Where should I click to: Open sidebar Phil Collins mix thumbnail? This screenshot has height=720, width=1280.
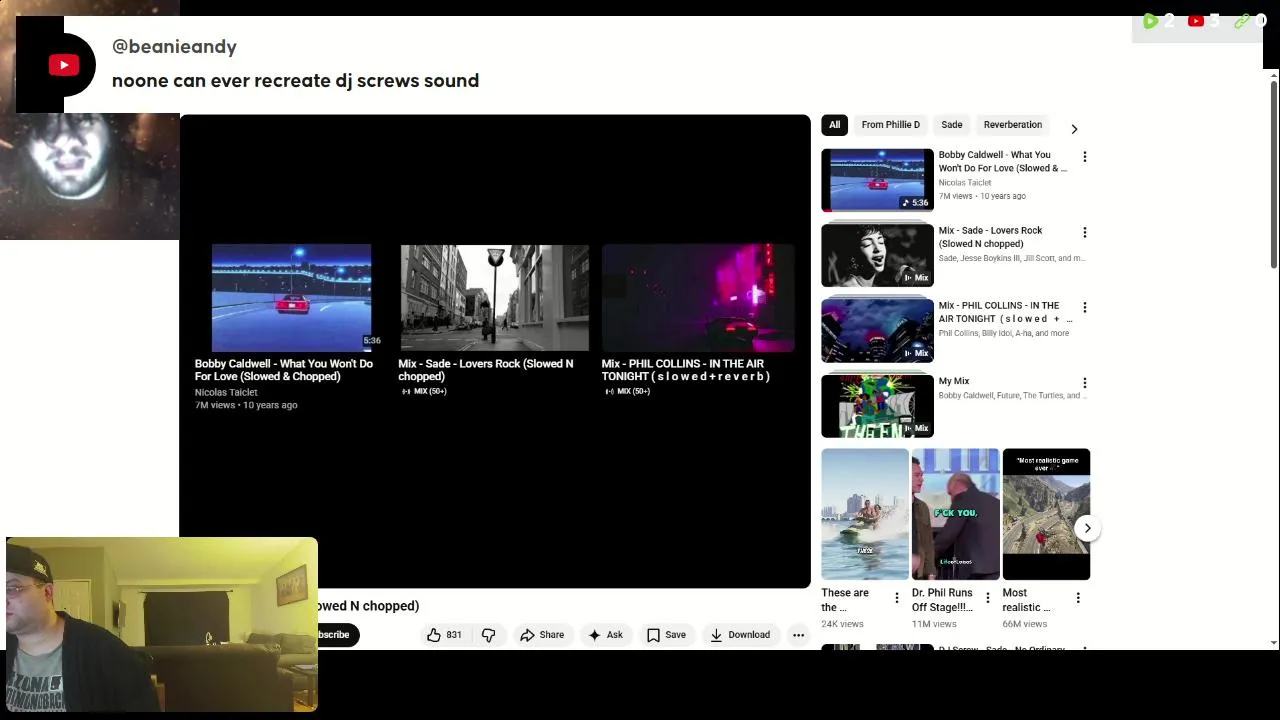click(x=877, y=330)
